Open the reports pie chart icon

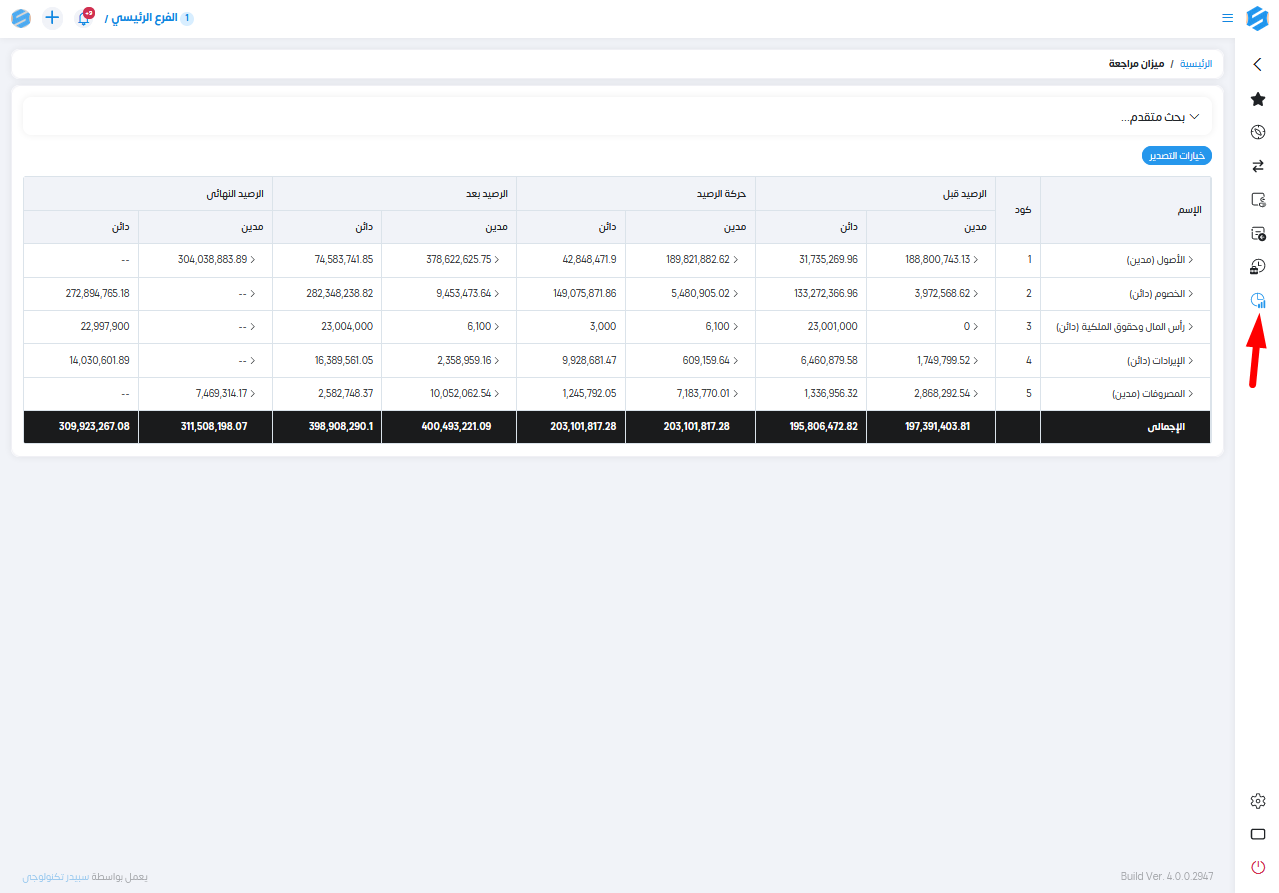(x=1258, y=300)
